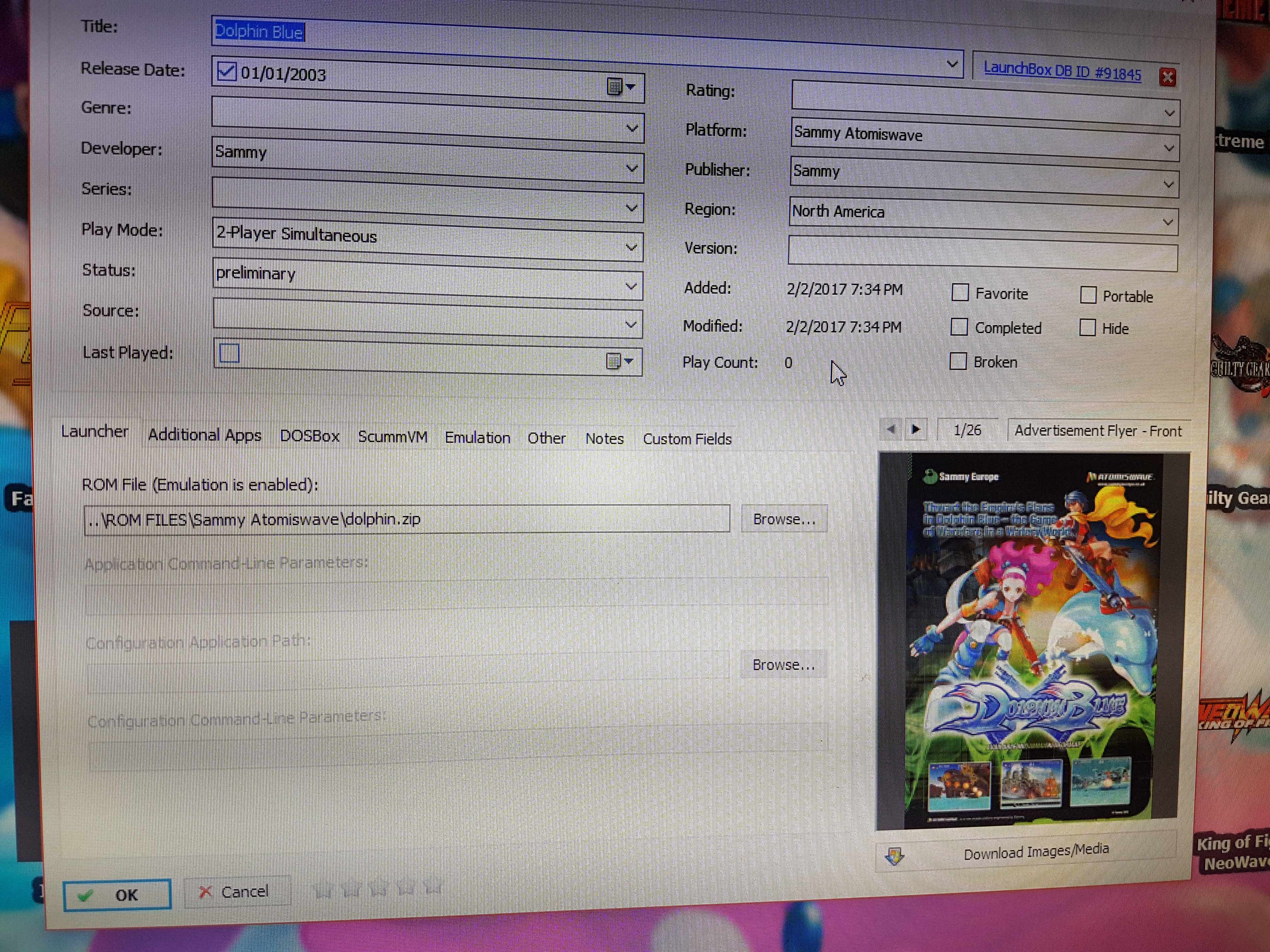Switch to the Launcher tab
Image resolution: width=1270 pixels, height=952 pixels.
pos(95,431)
